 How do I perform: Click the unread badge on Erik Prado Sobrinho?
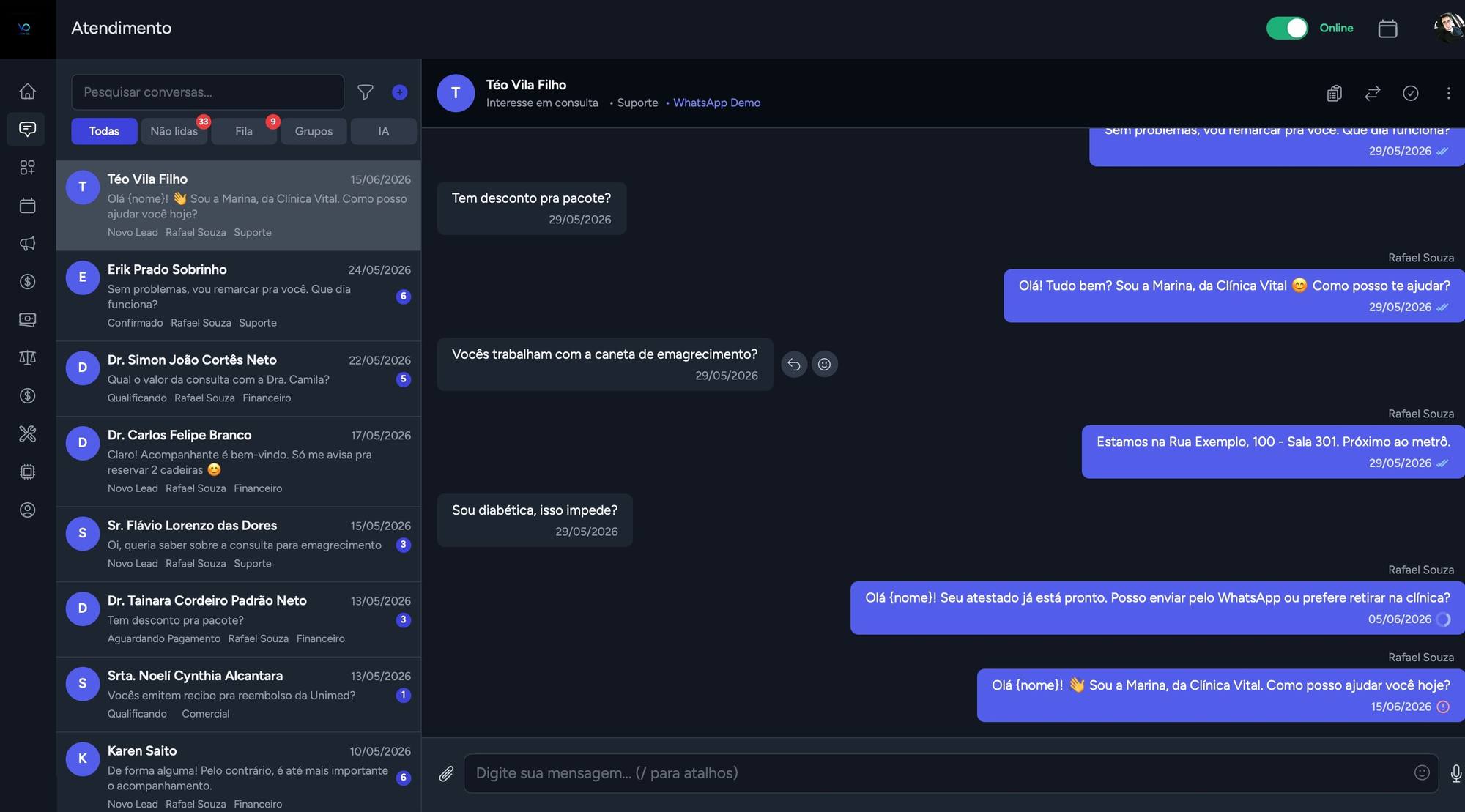coord(403,297)
